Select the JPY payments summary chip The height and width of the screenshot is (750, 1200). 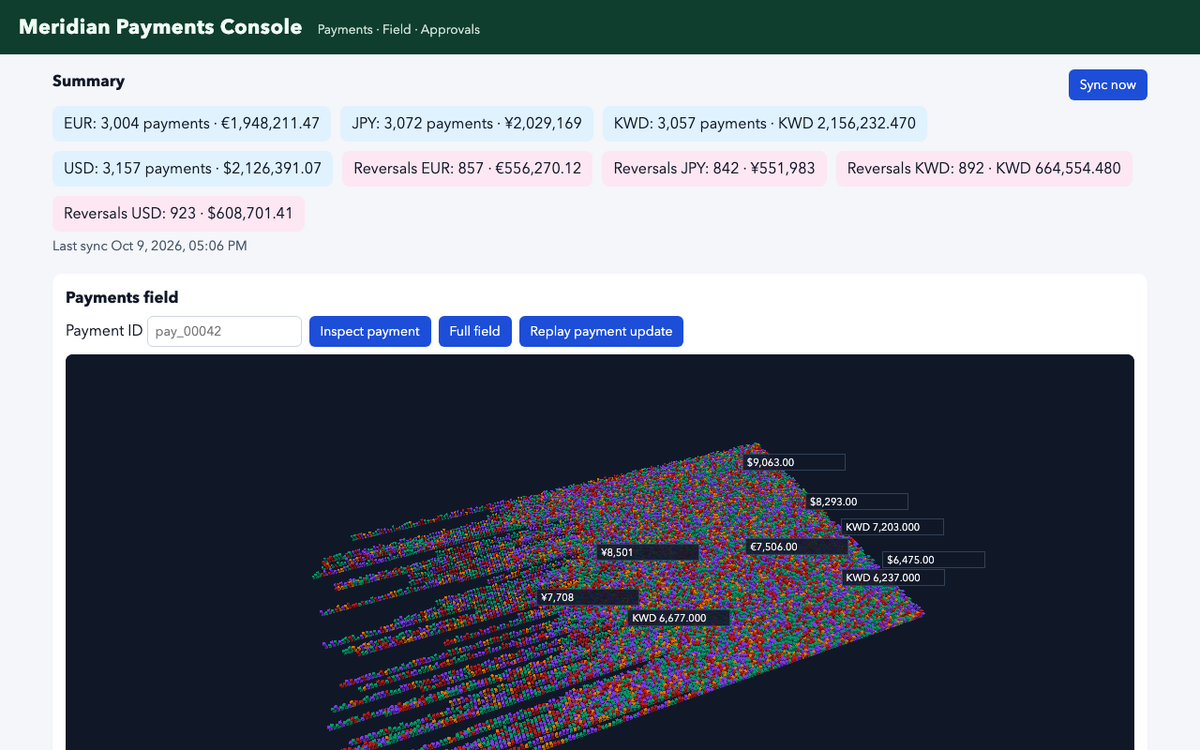click(467, 123)
